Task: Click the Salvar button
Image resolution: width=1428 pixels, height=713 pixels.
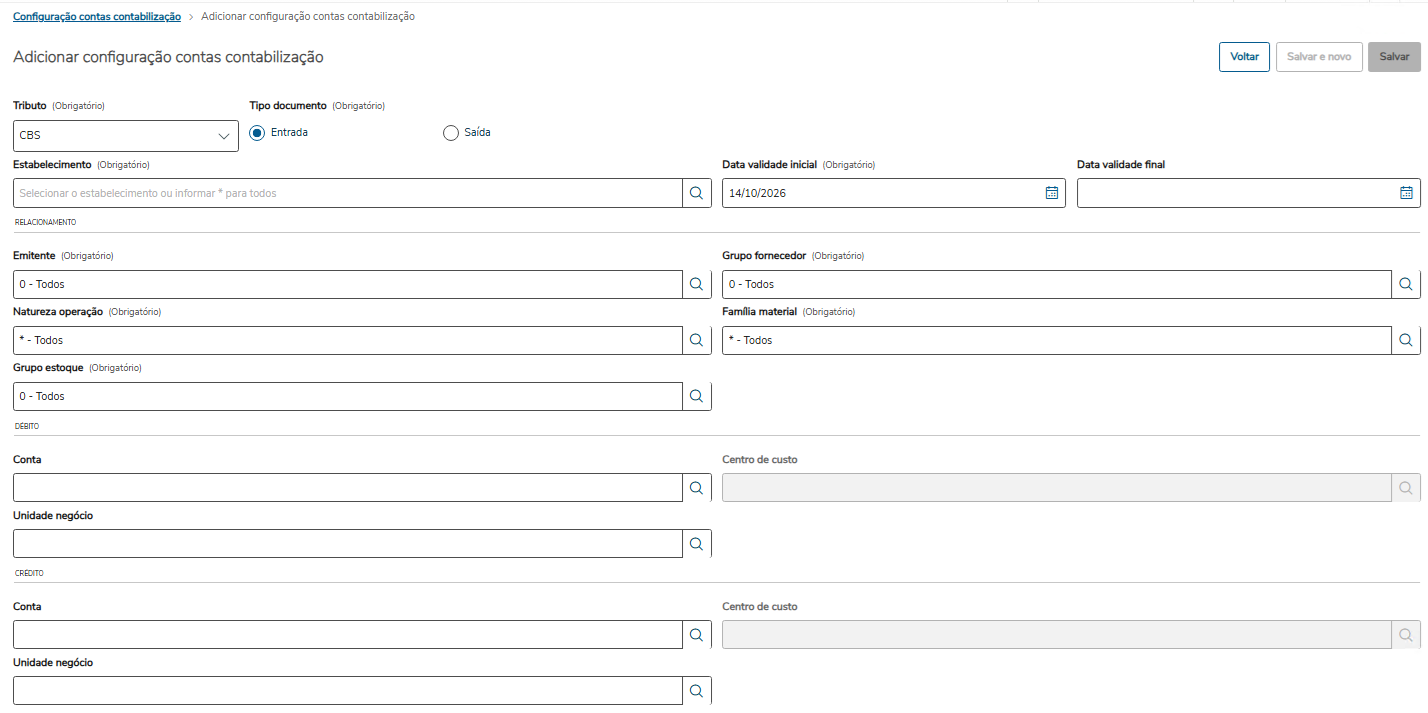Action: coord(1394,57)
